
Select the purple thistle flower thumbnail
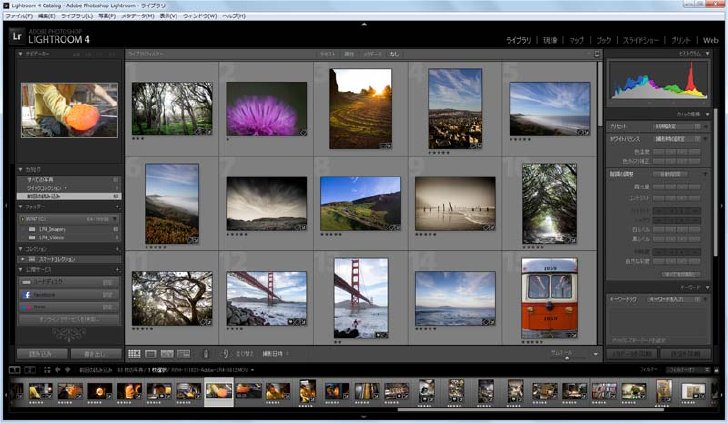click(x=266, y=109)
